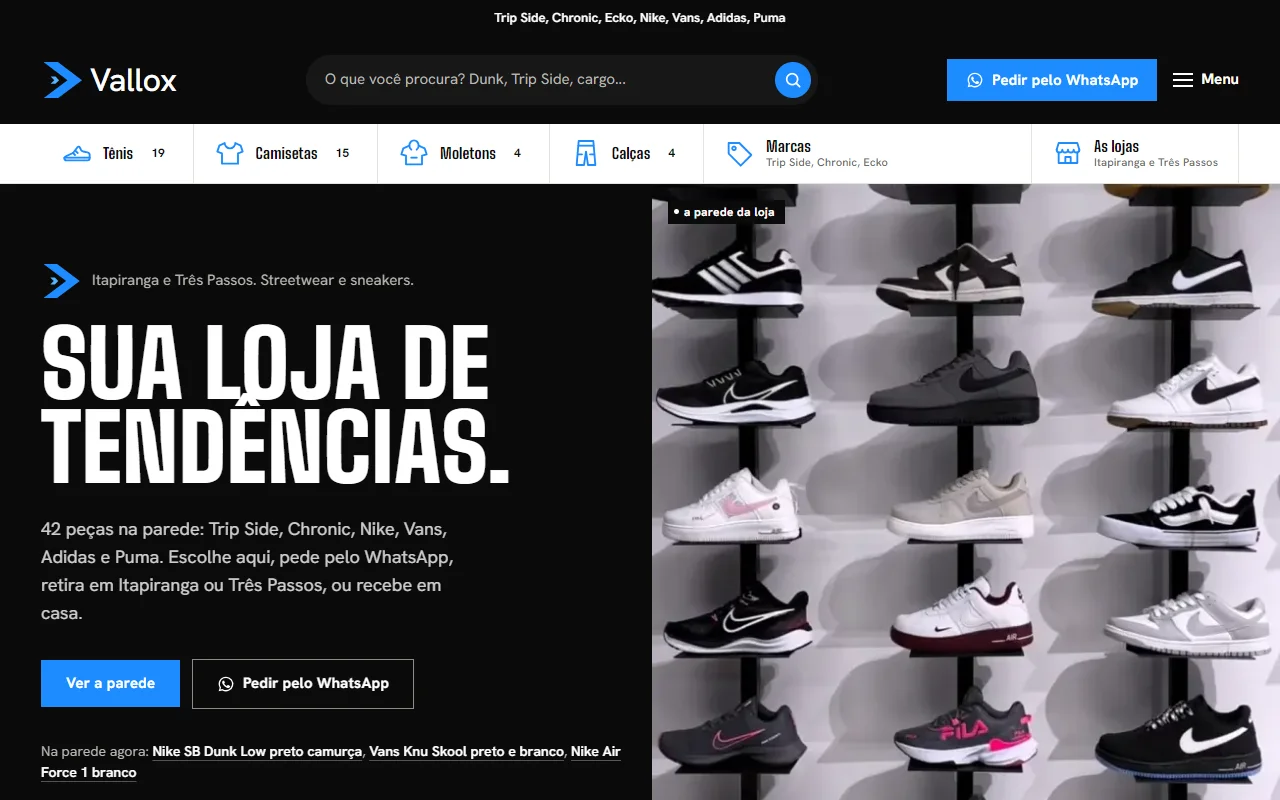Open the Camisetas category
Screen dimensions: 1280x800
point(285,154)
